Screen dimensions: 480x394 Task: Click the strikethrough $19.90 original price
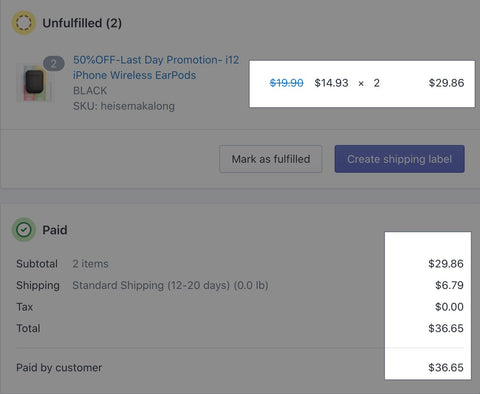286,83
